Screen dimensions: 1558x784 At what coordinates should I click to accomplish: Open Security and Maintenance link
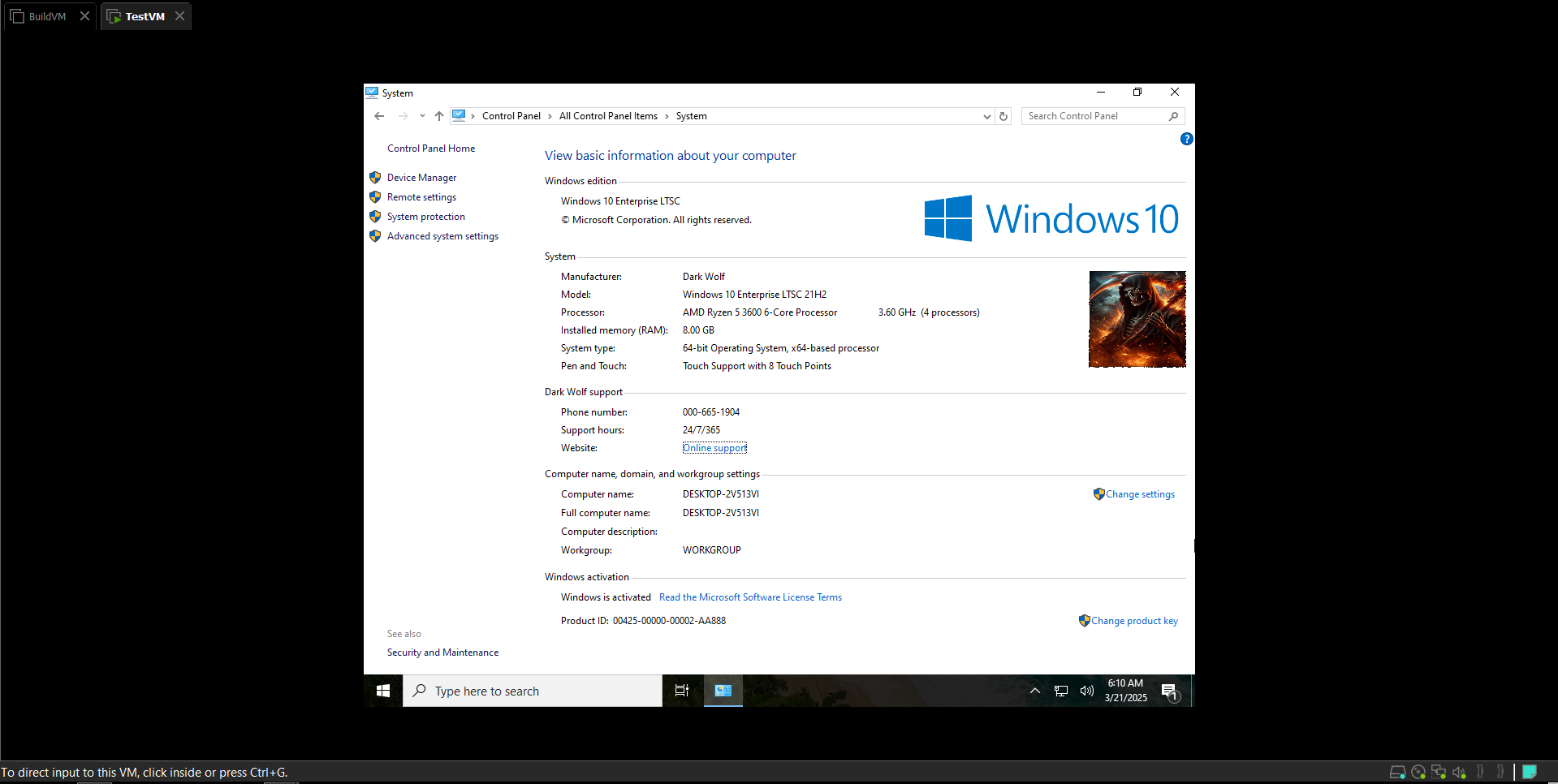[x=442, y=653]
